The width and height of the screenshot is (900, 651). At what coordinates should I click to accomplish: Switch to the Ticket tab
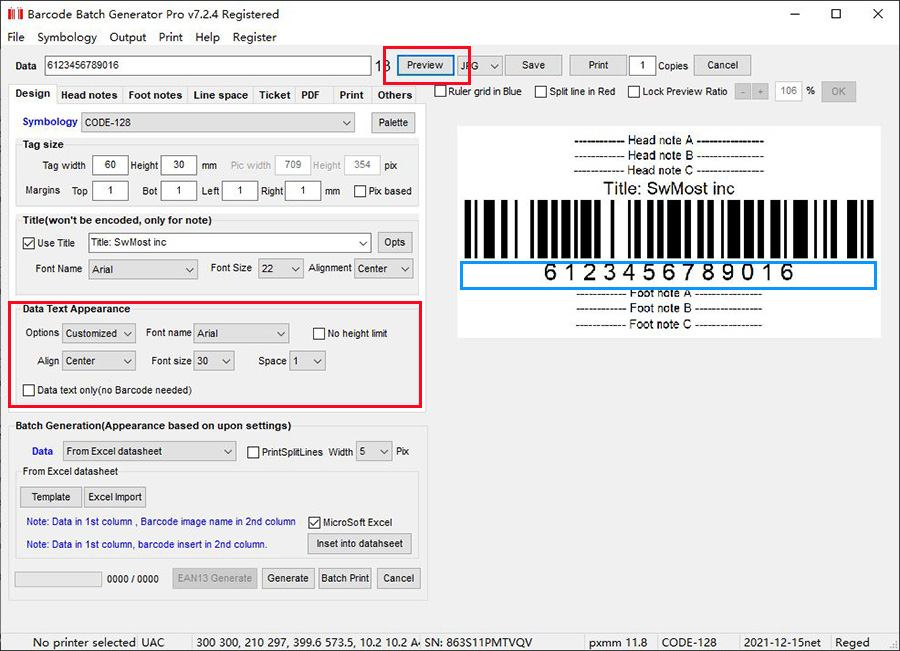(x=274, y=95)
